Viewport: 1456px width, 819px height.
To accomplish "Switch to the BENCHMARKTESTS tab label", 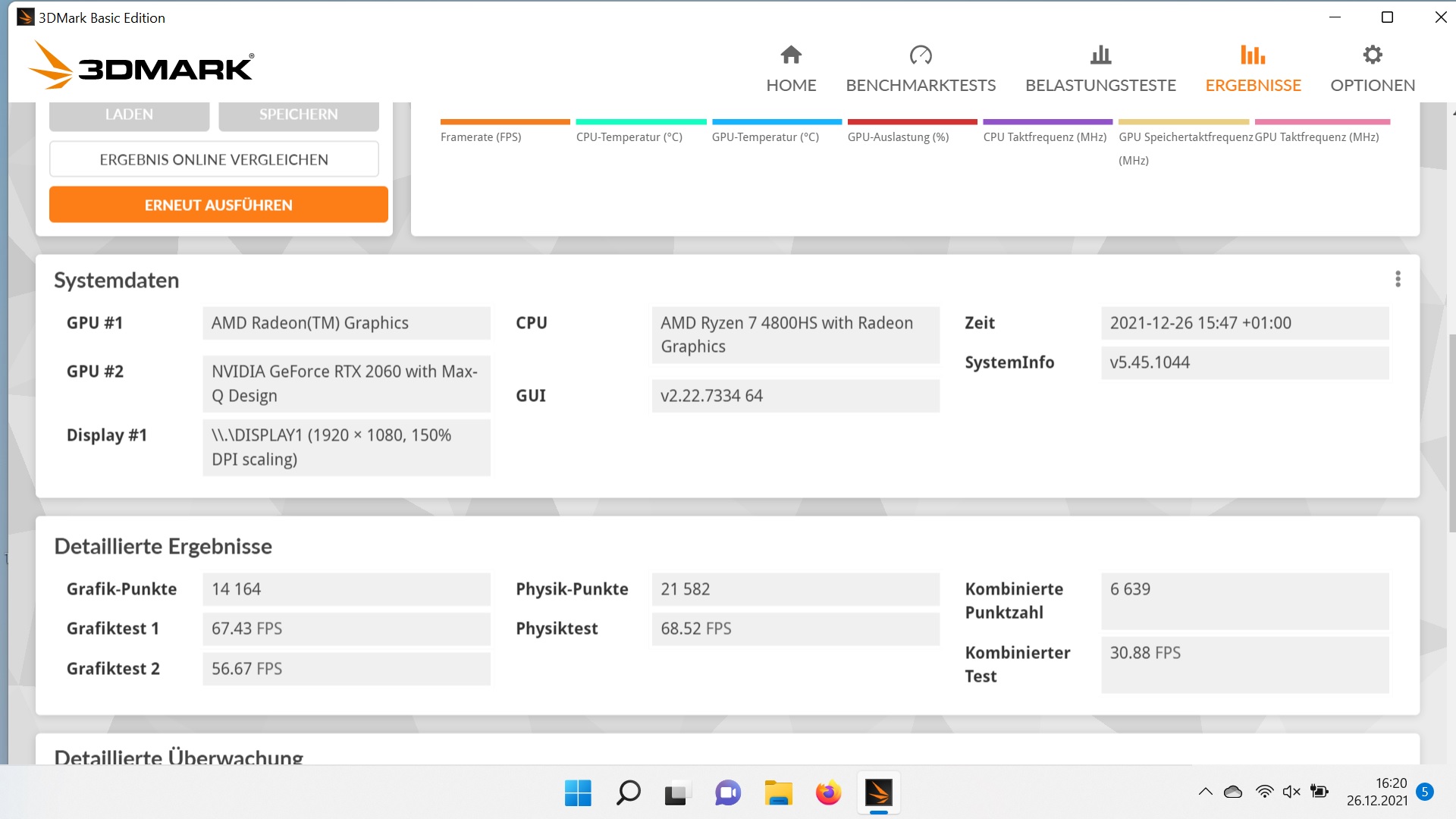I will 921,85.
